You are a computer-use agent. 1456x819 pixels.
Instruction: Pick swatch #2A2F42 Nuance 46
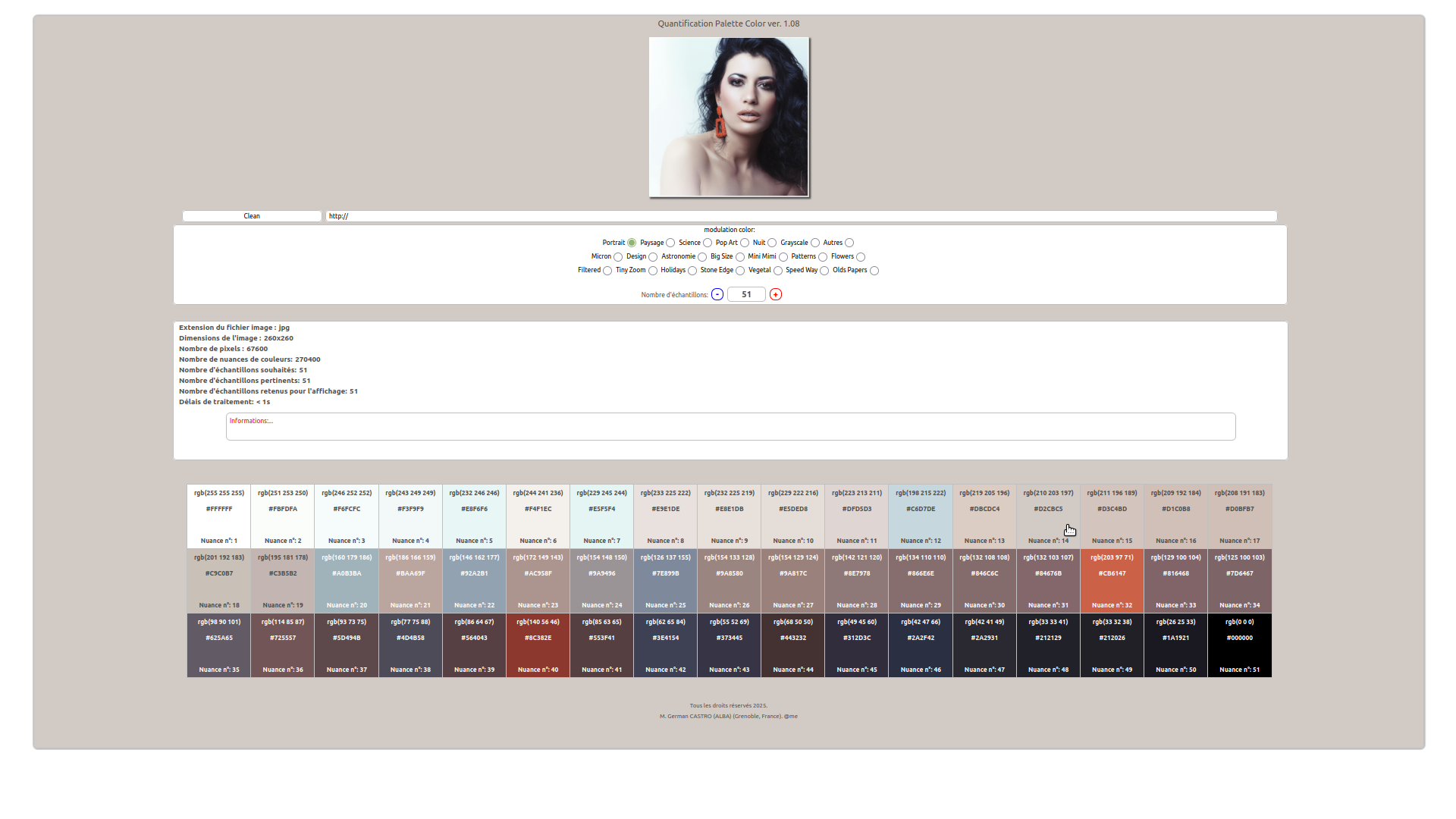(x=921, y=645)
